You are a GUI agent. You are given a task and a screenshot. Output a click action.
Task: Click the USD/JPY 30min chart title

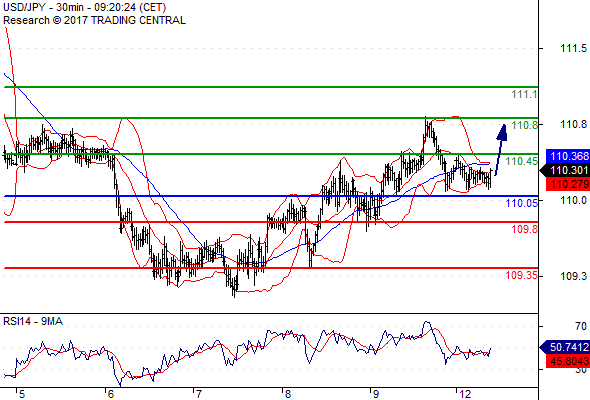[x=85, y=8]
